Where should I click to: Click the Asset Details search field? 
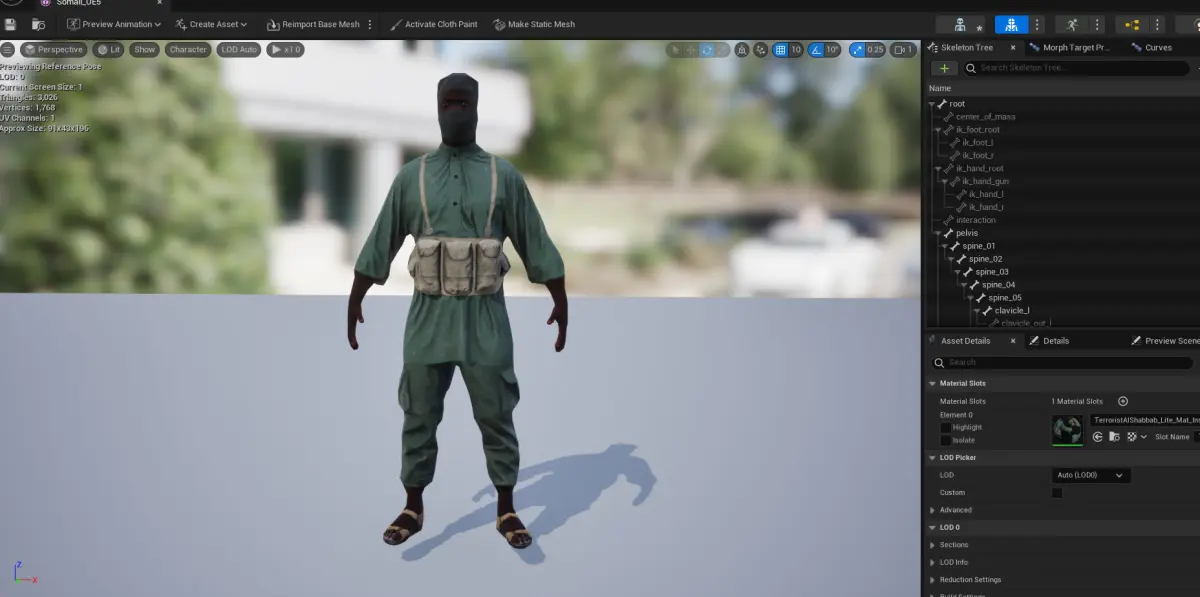1064,362
